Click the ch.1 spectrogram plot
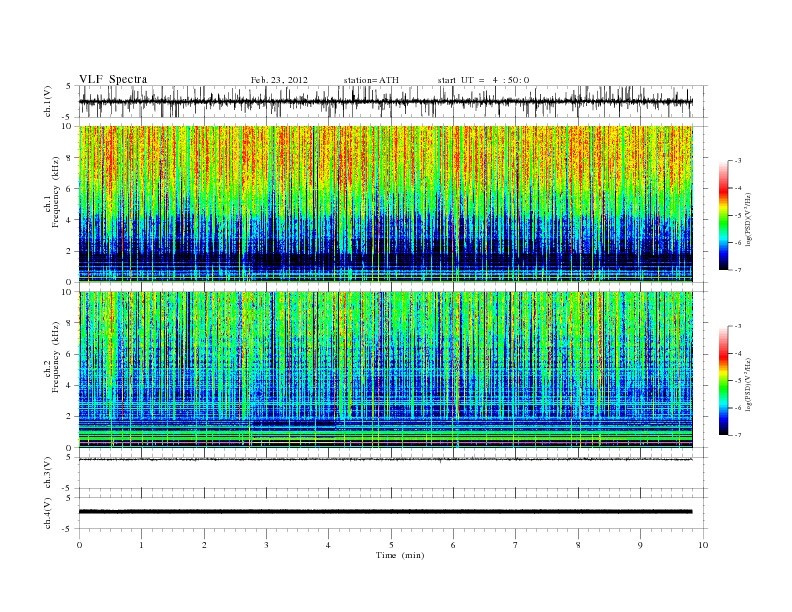This screenshot has height=612, width=792. pyautogui.click(x=386, y=204)
